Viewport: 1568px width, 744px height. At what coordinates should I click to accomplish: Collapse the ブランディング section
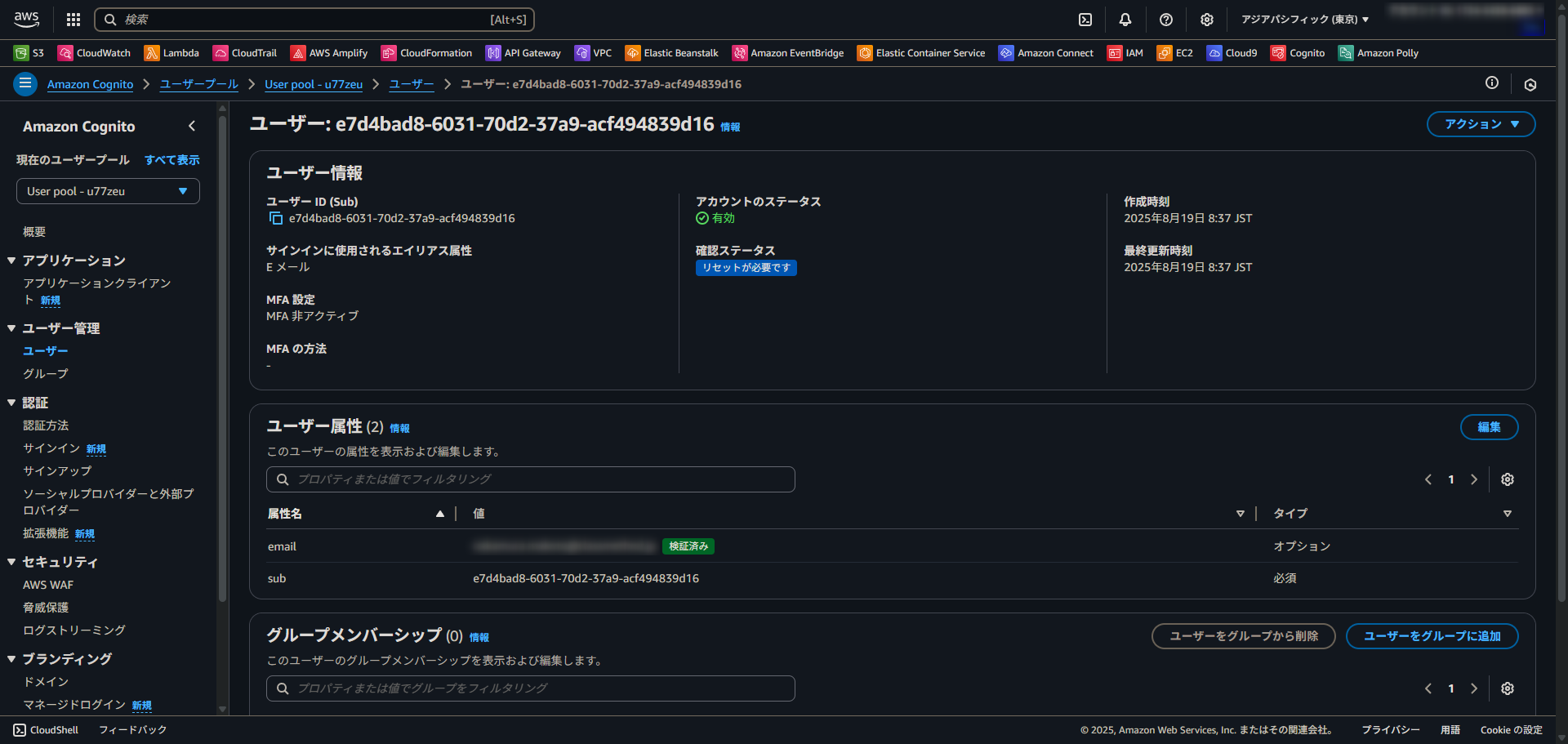[x=11, y=659]
